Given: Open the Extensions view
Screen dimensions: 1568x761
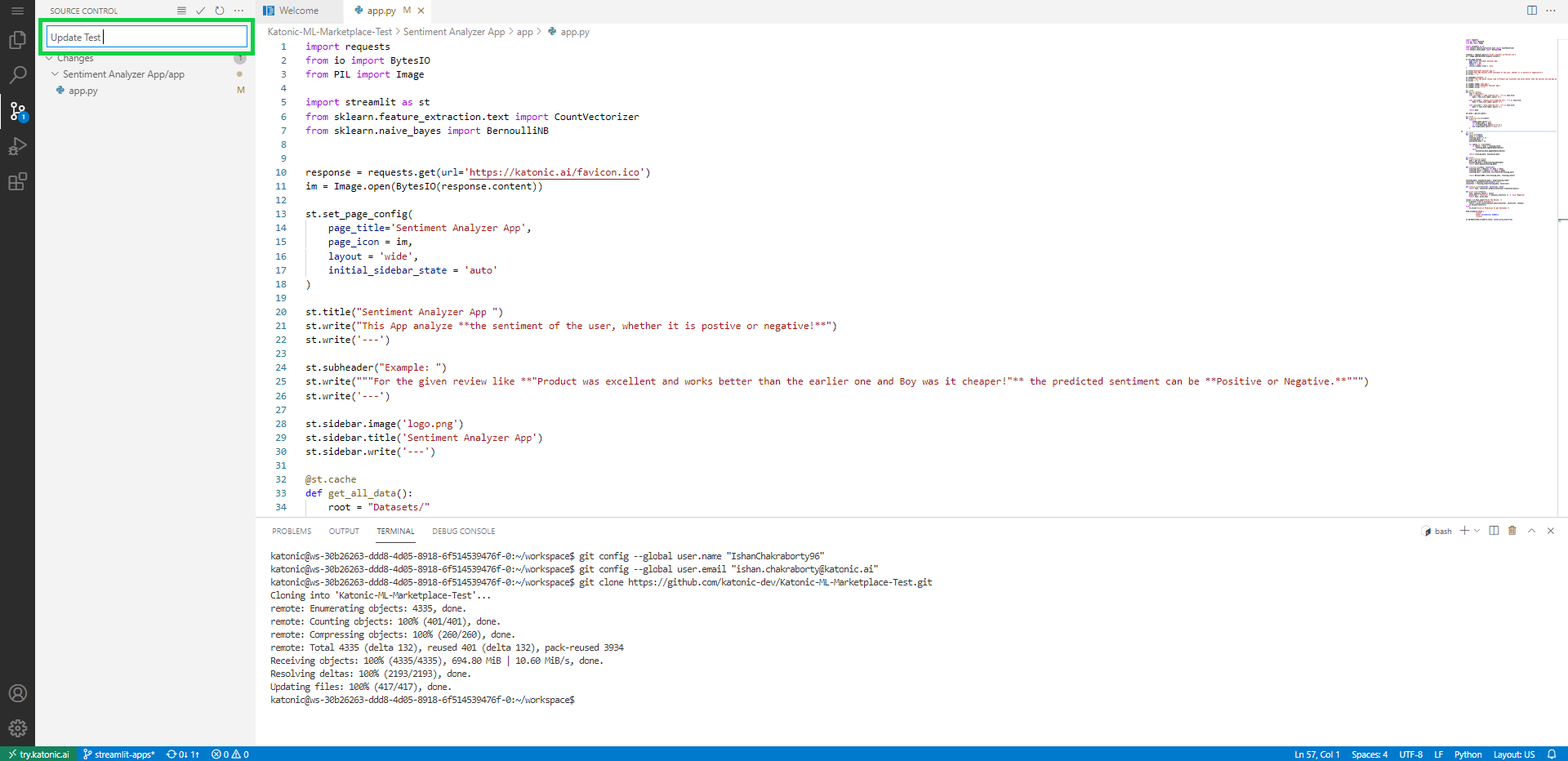Looking at the screenshot, I should 17,181.
